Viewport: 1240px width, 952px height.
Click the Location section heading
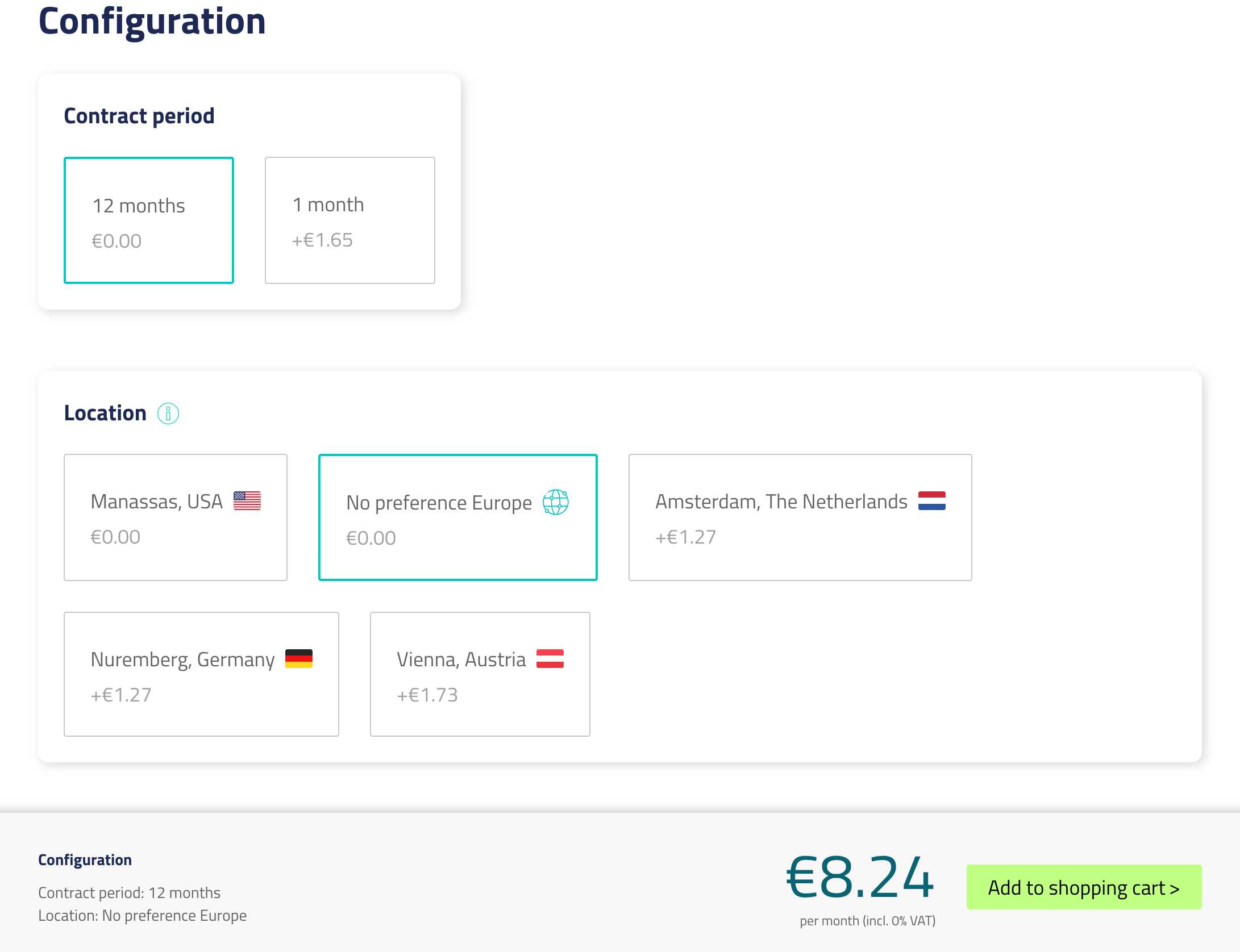click(x=105, y=413)
